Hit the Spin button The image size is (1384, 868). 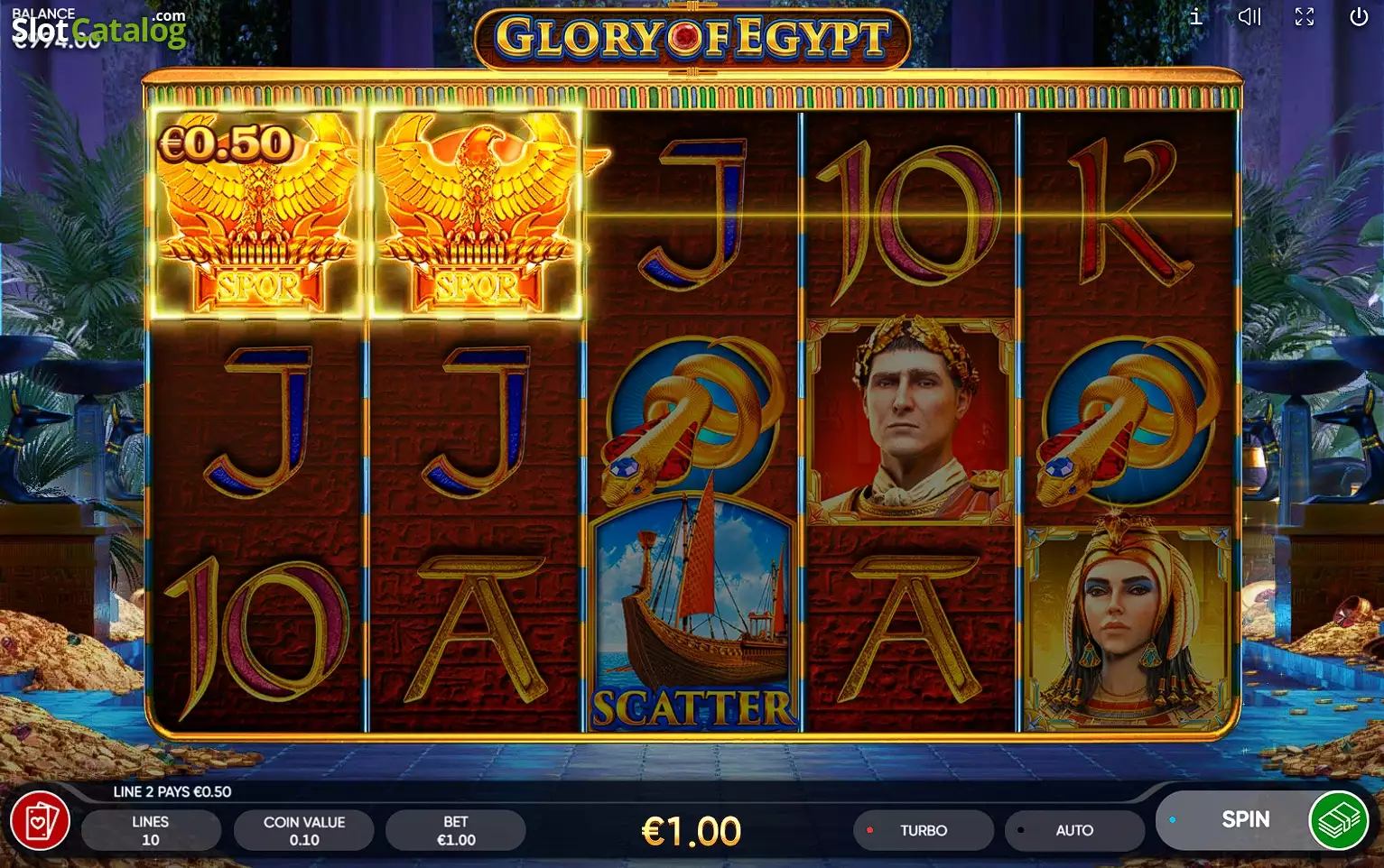1246,819
